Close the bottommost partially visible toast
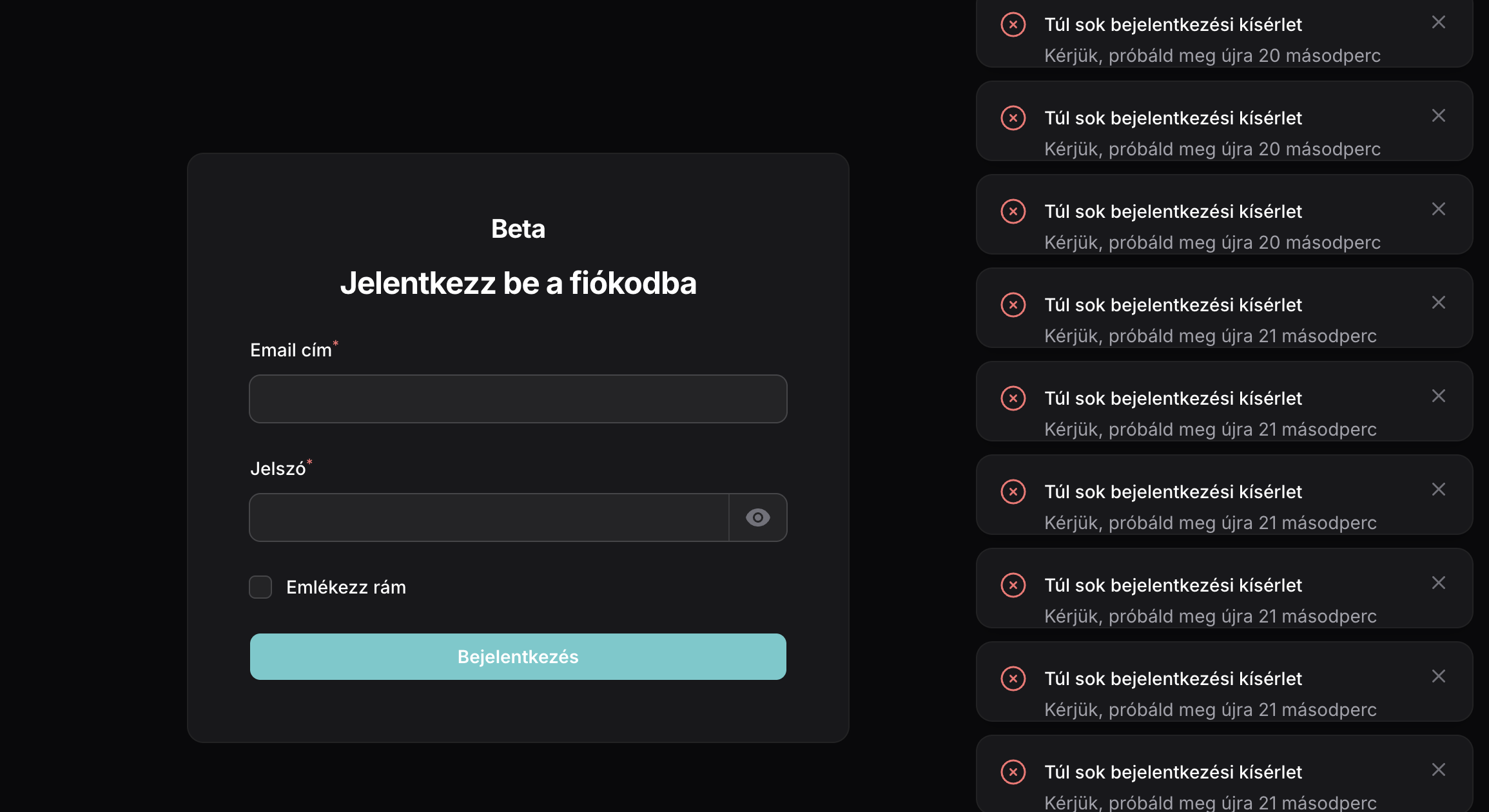This screenshot has height=812, width=1489. pos(1438,770)
